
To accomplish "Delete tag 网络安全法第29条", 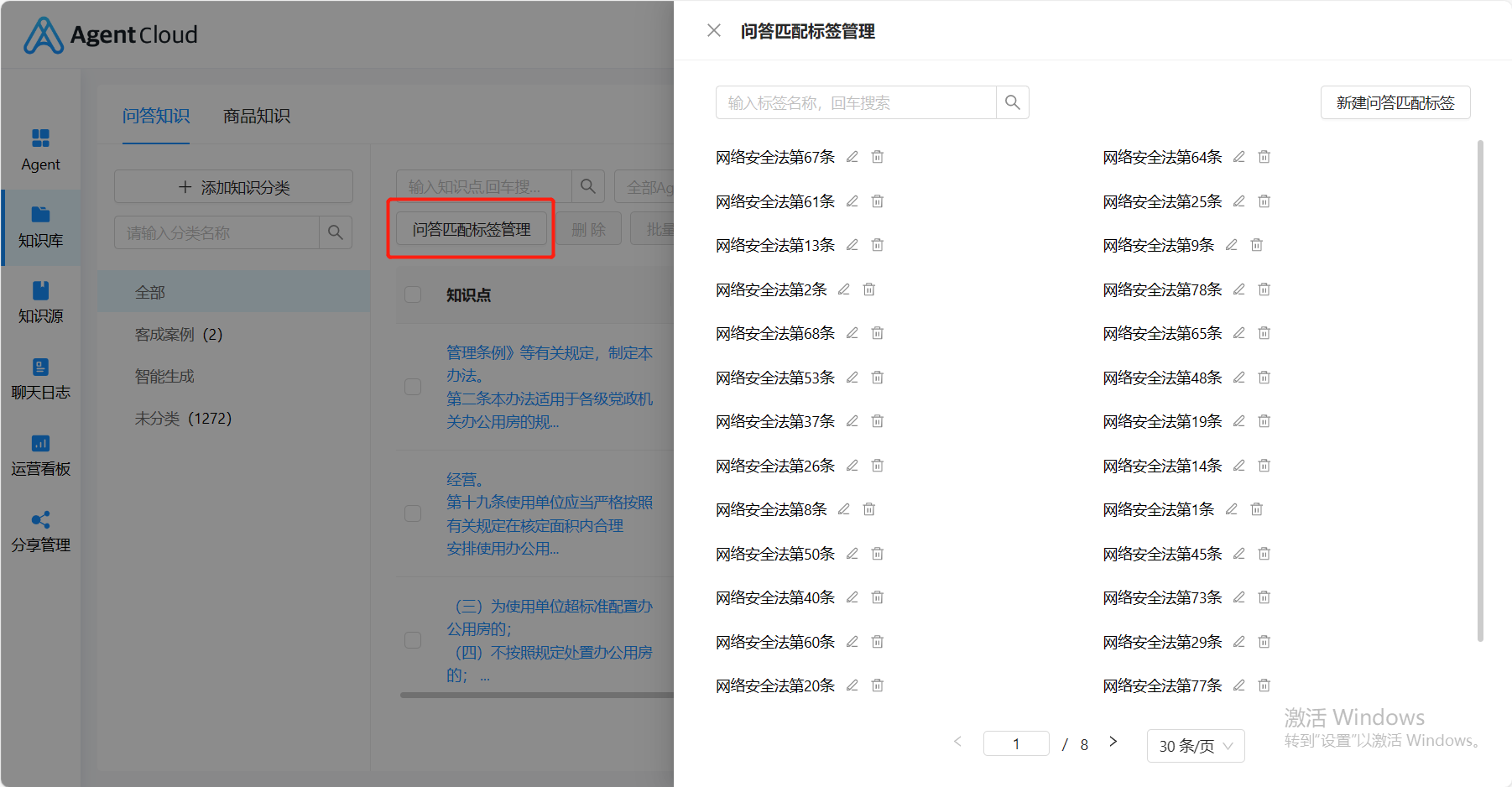I will pos(1264,642).
